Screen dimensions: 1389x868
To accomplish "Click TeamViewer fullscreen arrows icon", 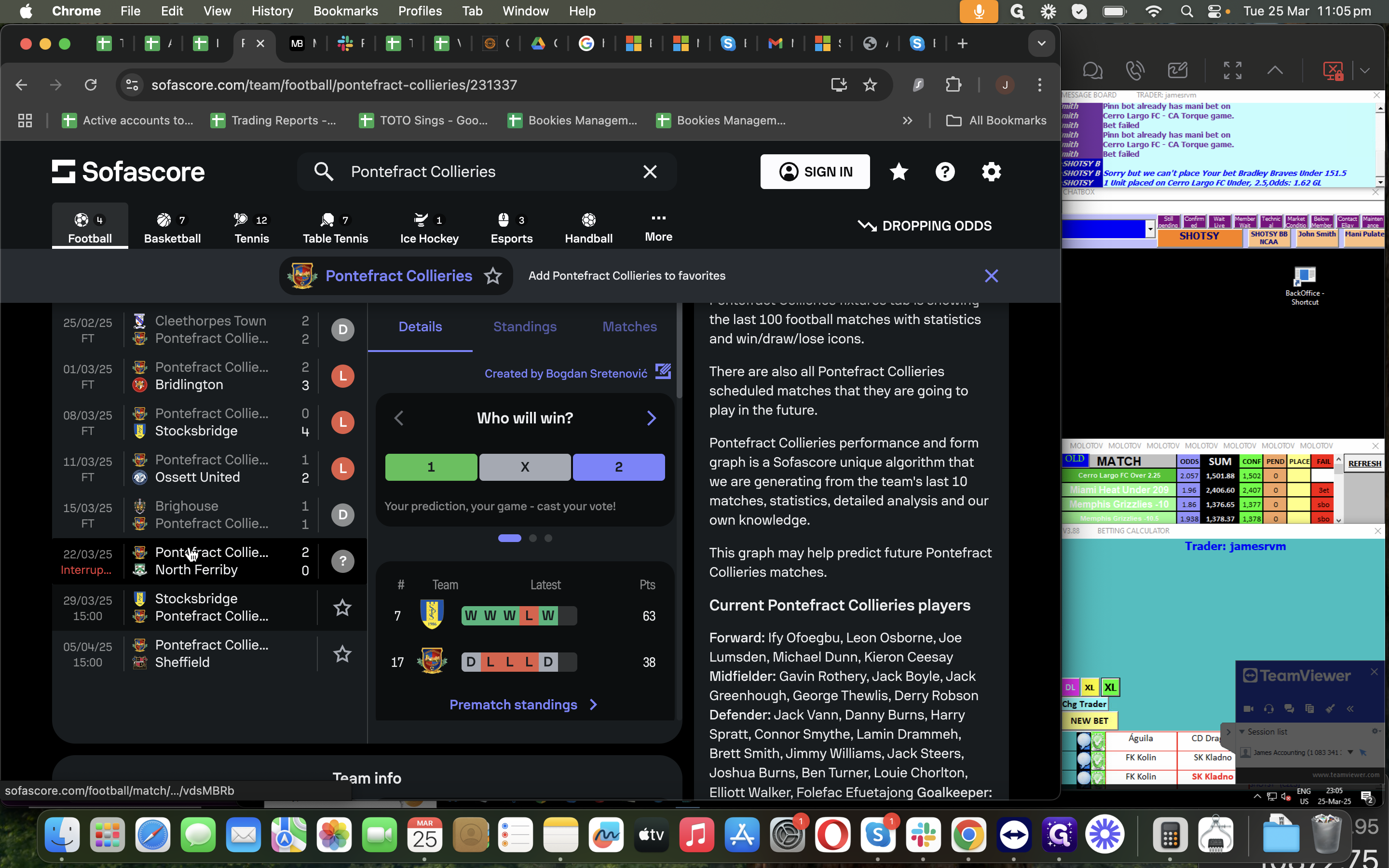I will (1232, 70).
